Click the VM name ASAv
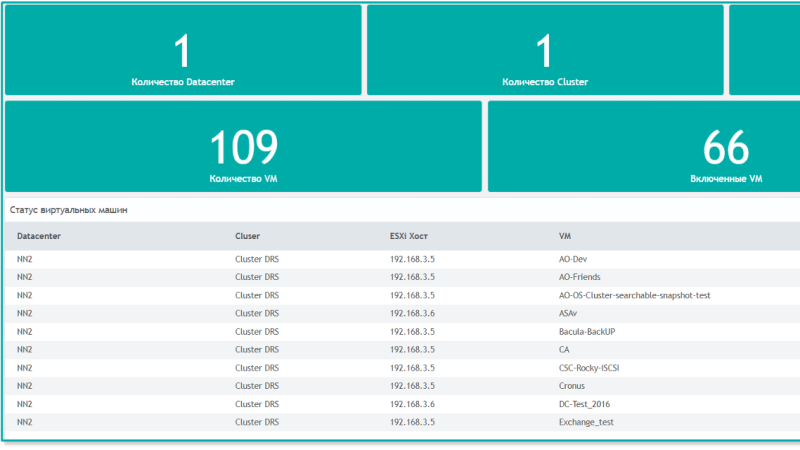Viewport: 800px width, 450px height. pos(568,313)
